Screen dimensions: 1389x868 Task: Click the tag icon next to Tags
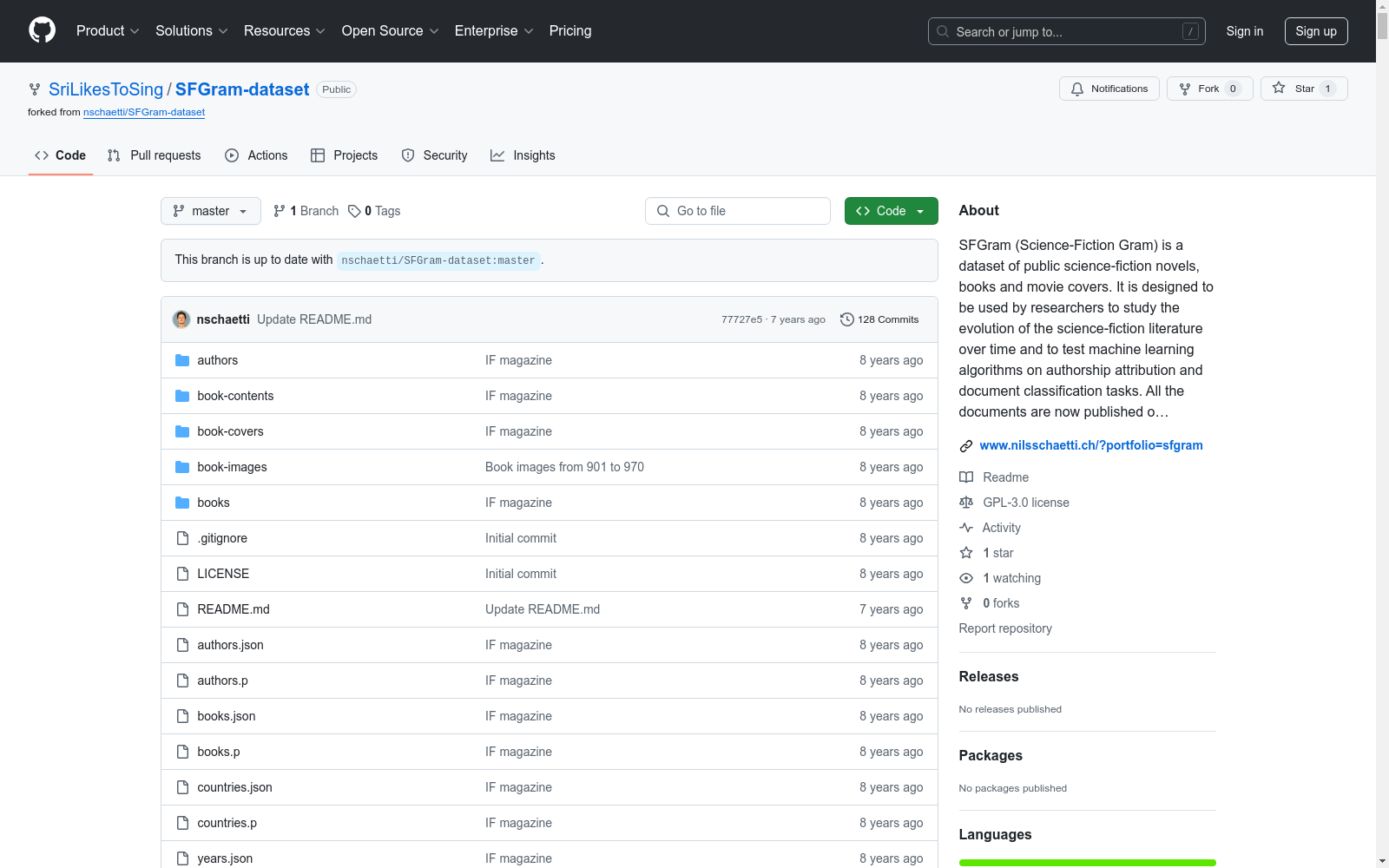(x=354, y=211)
